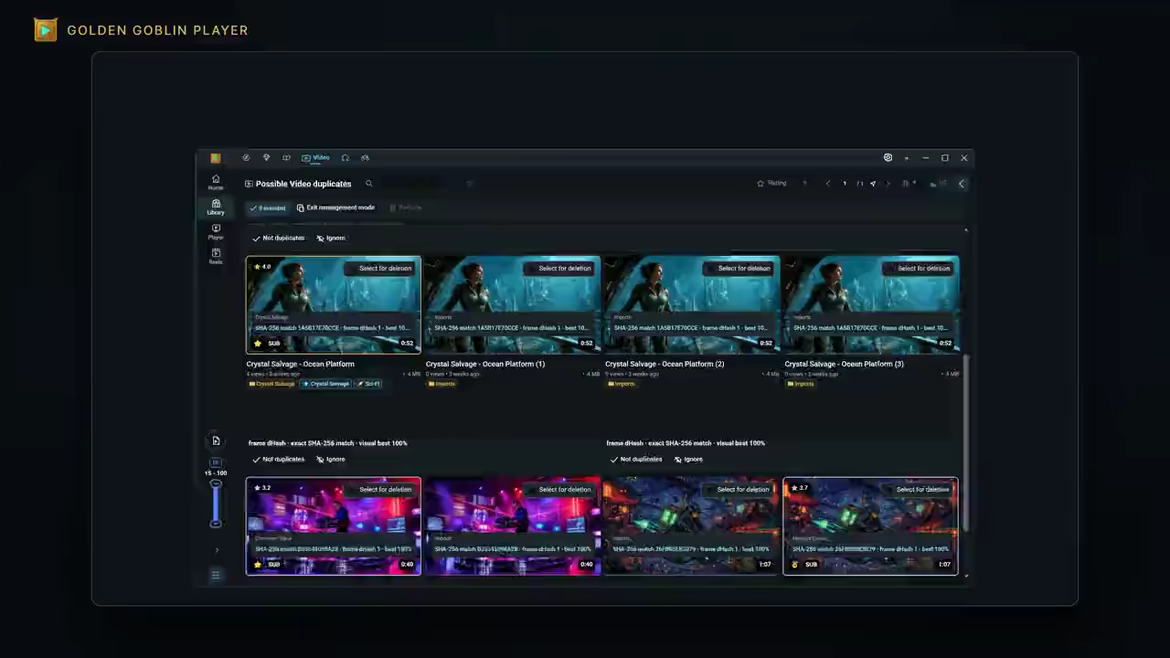1170x658 pixels.
Task: Select the 3.7-rated video for deletion
Action: coord(918,489)
